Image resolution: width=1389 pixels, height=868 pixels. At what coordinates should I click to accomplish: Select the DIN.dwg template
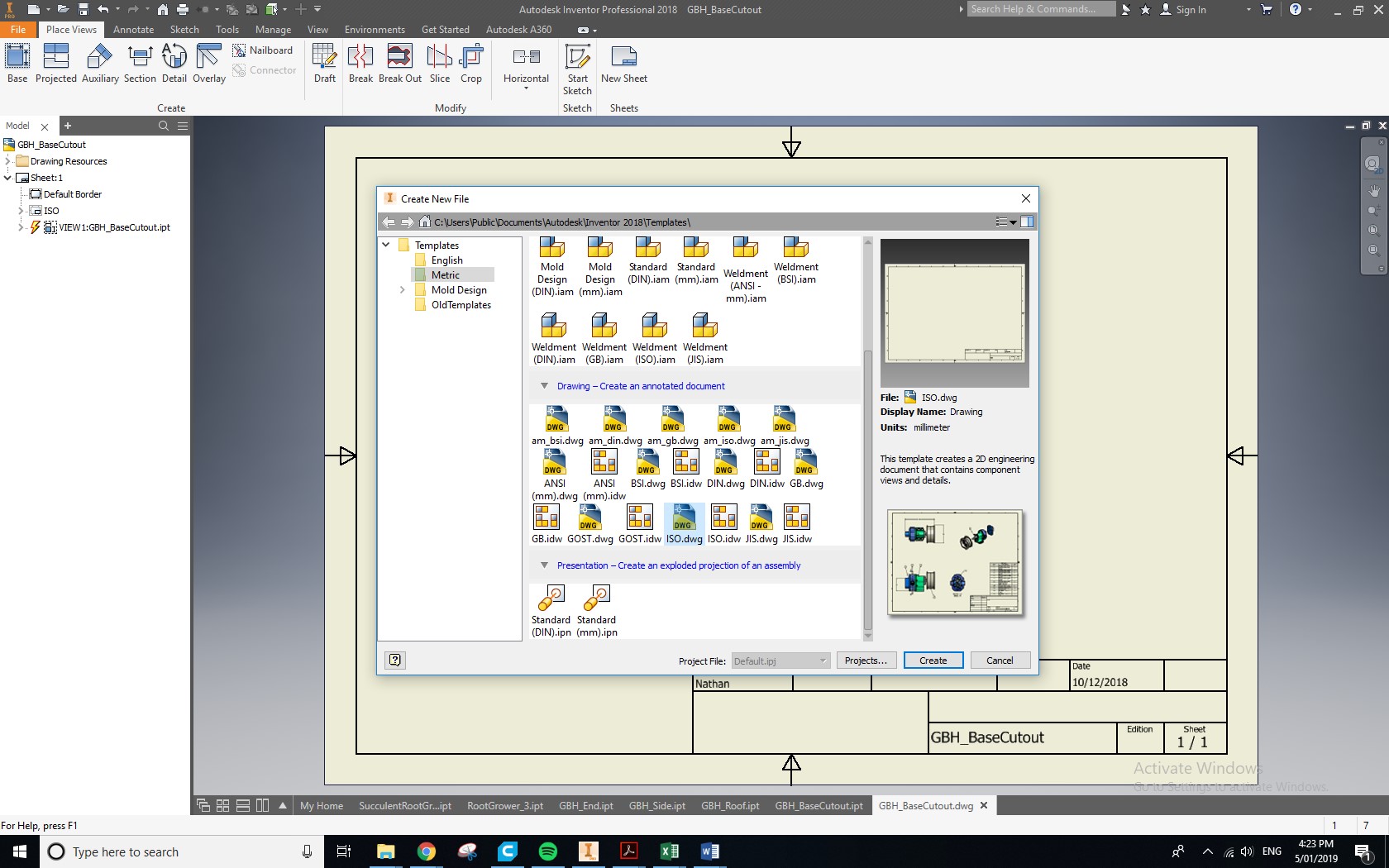(x=726, y=469)
